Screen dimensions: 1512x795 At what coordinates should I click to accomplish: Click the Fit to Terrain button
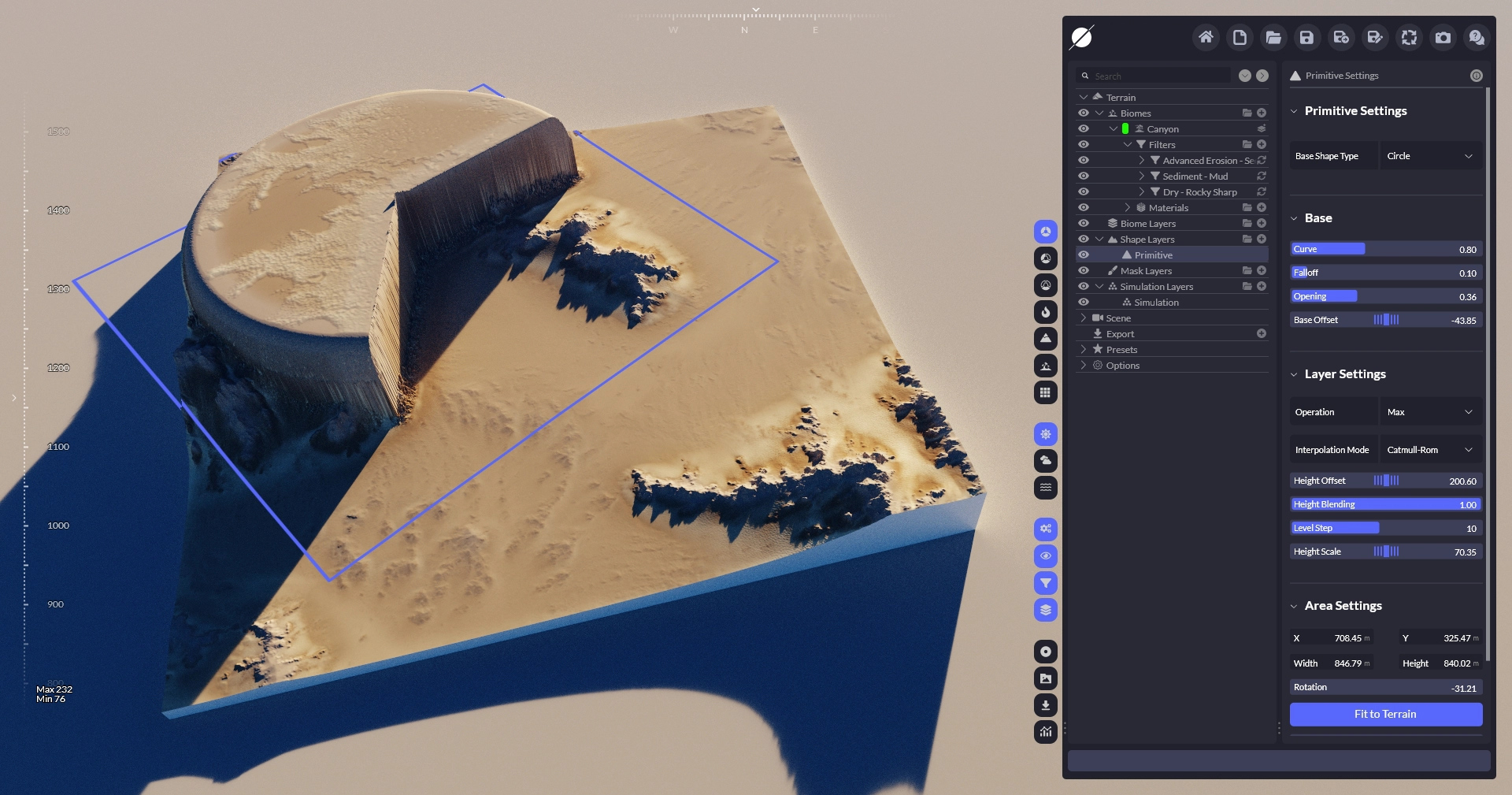[1385, 714]
